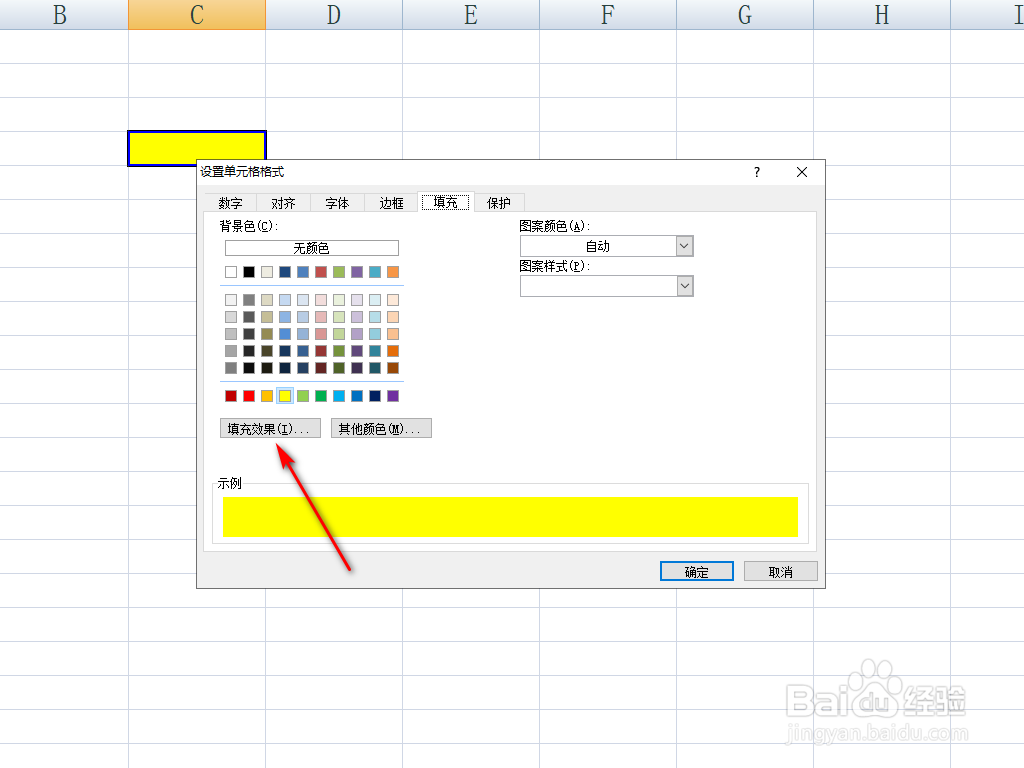This screenshot has height=768, width=1024.
Task: Open the 边框 tab
Action: [392, 203]
